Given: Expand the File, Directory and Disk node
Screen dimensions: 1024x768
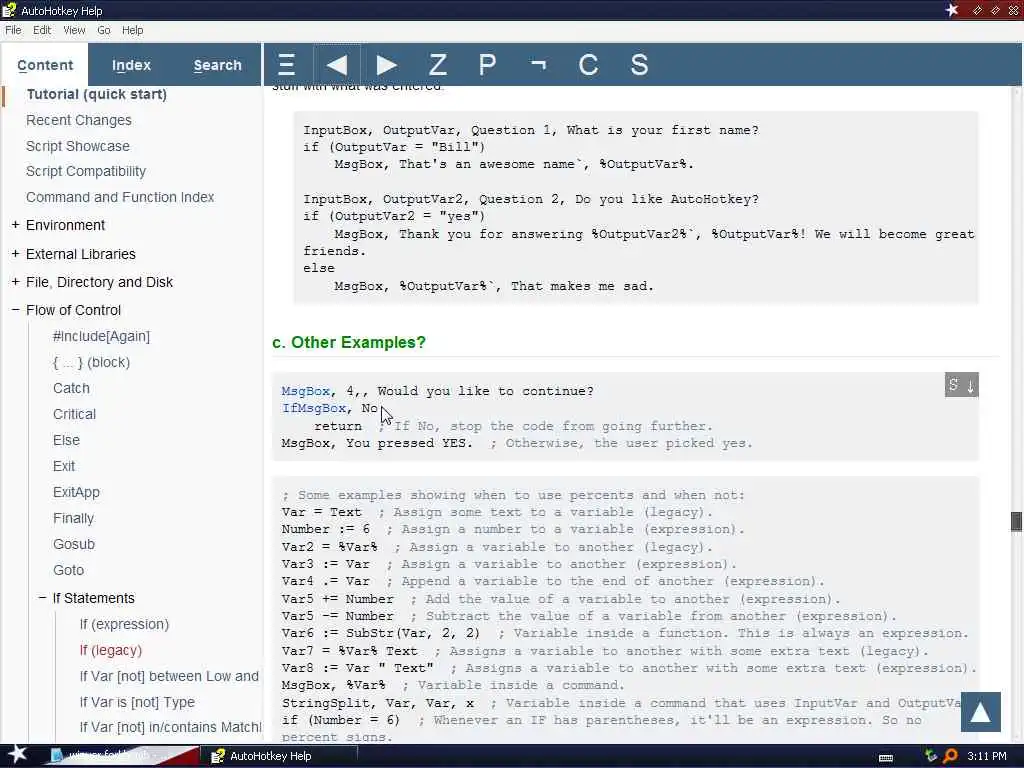Looking at the screenshot, I should (15, 281).
